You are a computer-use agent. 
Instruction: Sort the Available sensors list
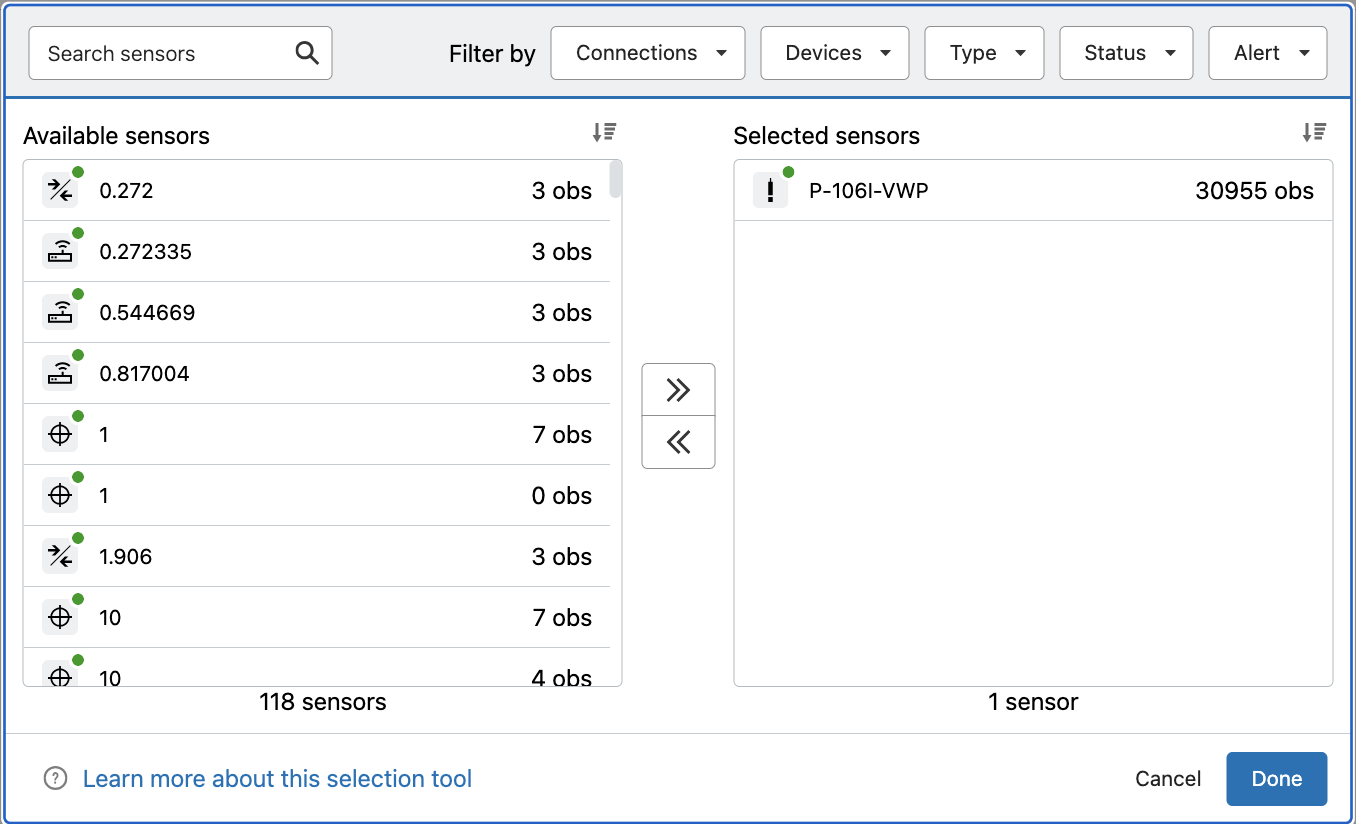(x=604, y=132)
